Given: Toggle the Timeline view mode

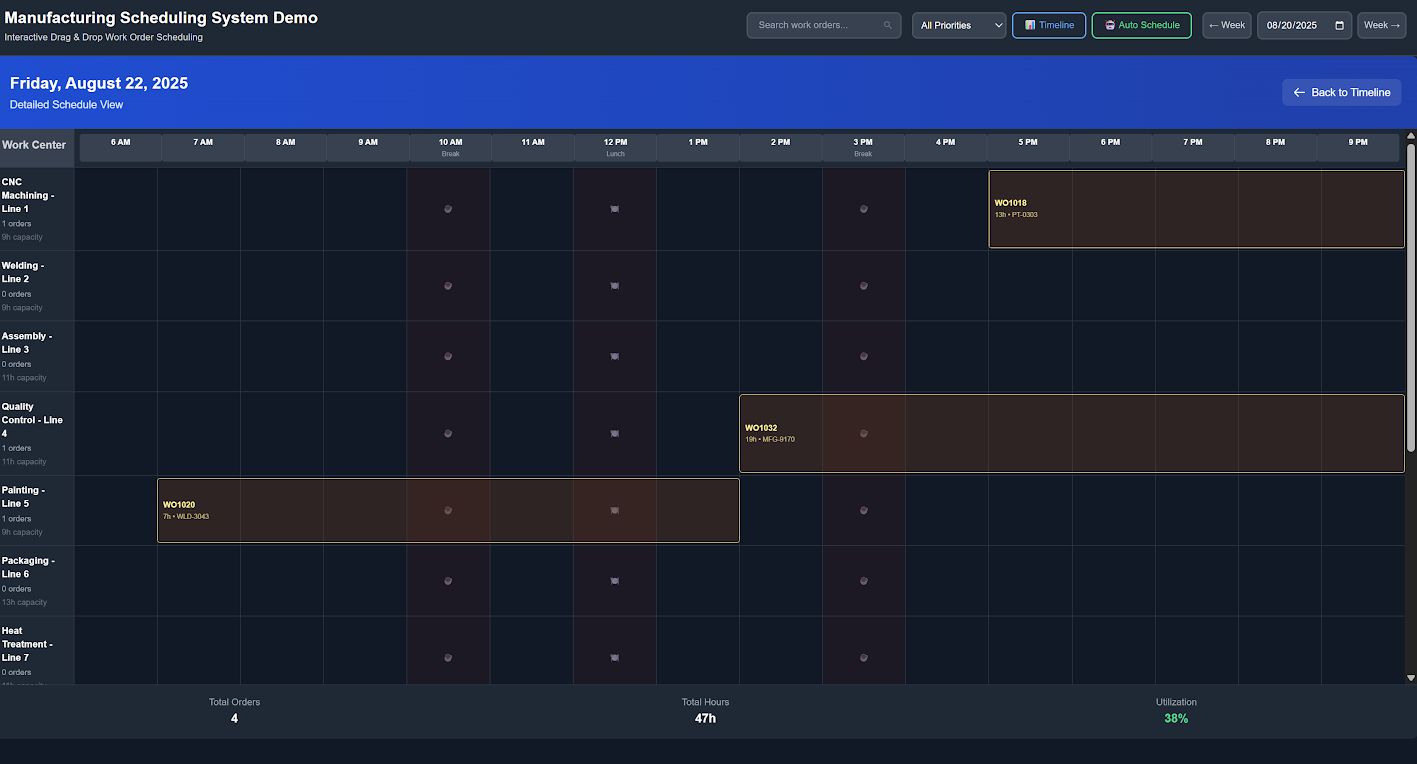Looking at the screenshot, I should [x=1048, y=24].
